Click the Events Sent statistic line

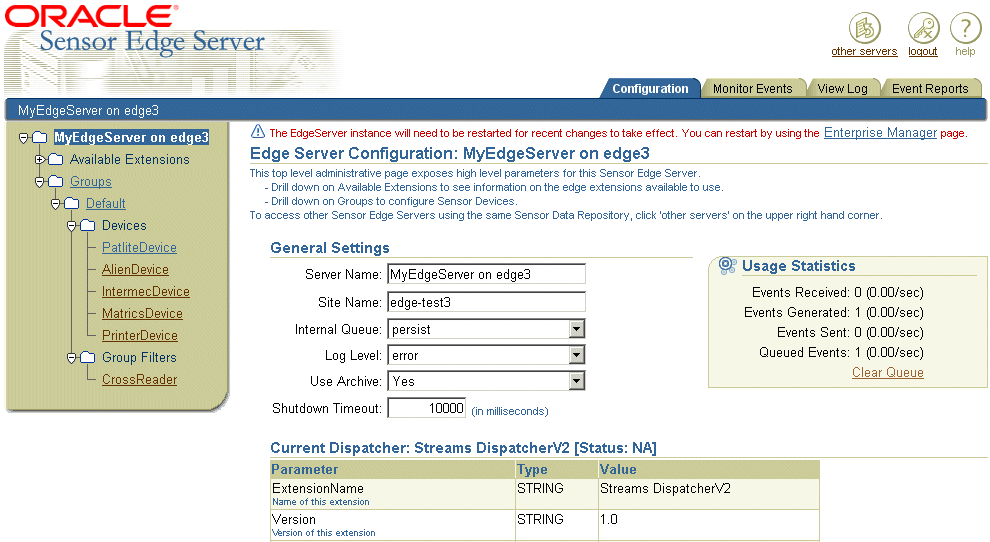pos(850,333)
